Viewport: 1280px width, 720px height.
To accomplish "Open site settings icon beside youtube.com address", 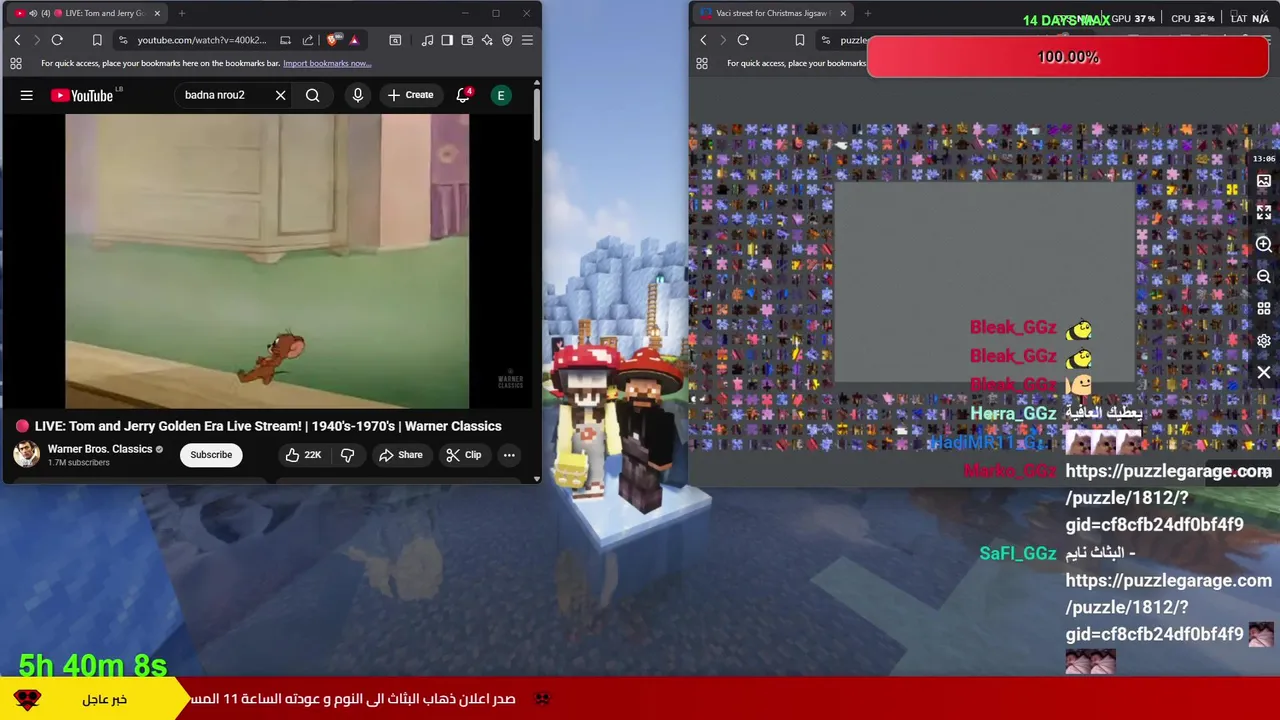I will (122, 40).
